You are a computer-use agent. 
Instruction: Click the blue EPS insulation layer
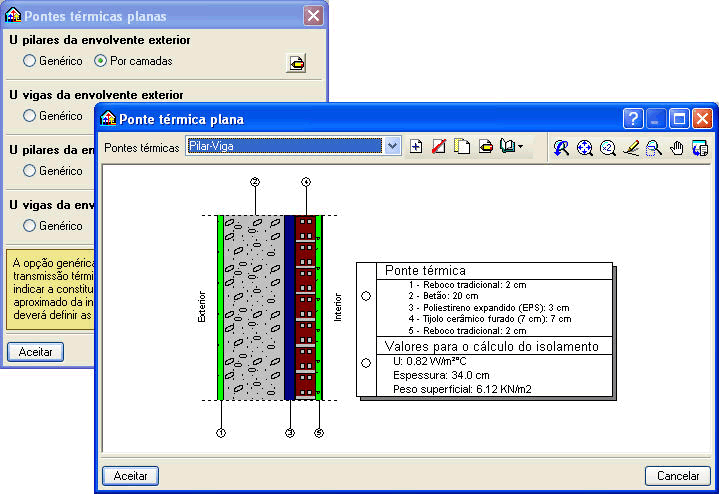[289, 308]
